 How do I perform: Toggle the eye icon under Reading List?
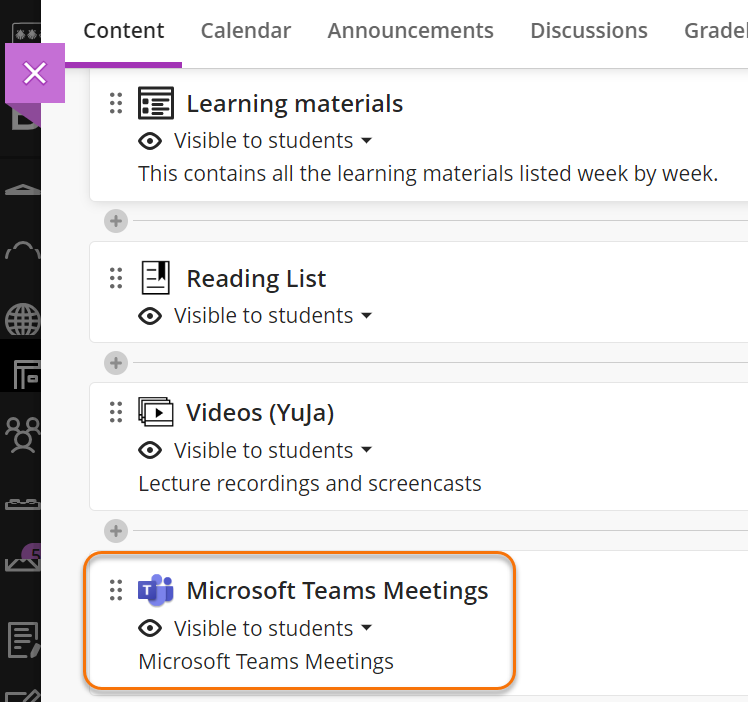pos(150,316)
